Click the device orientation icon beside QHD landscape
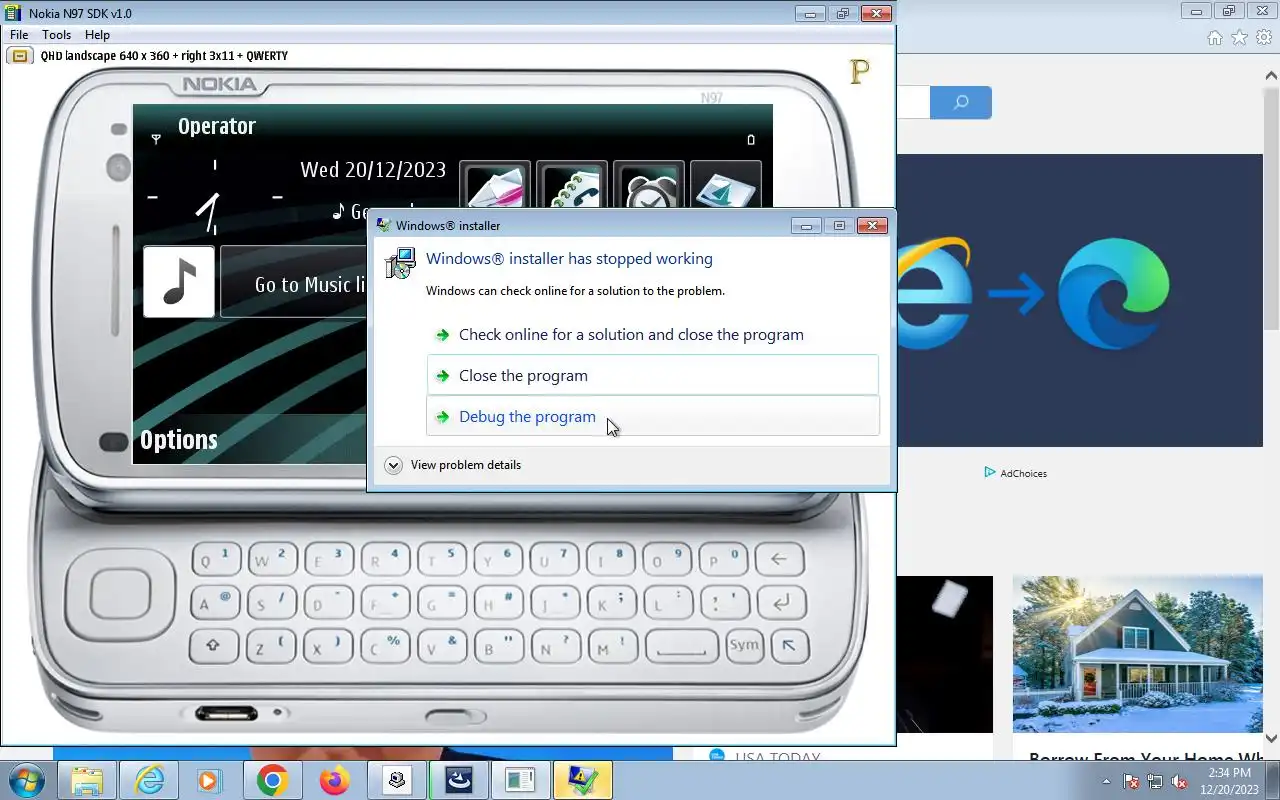Image resolution: width=1280 pixels, height=800 pixels. [x=19, y=56]
